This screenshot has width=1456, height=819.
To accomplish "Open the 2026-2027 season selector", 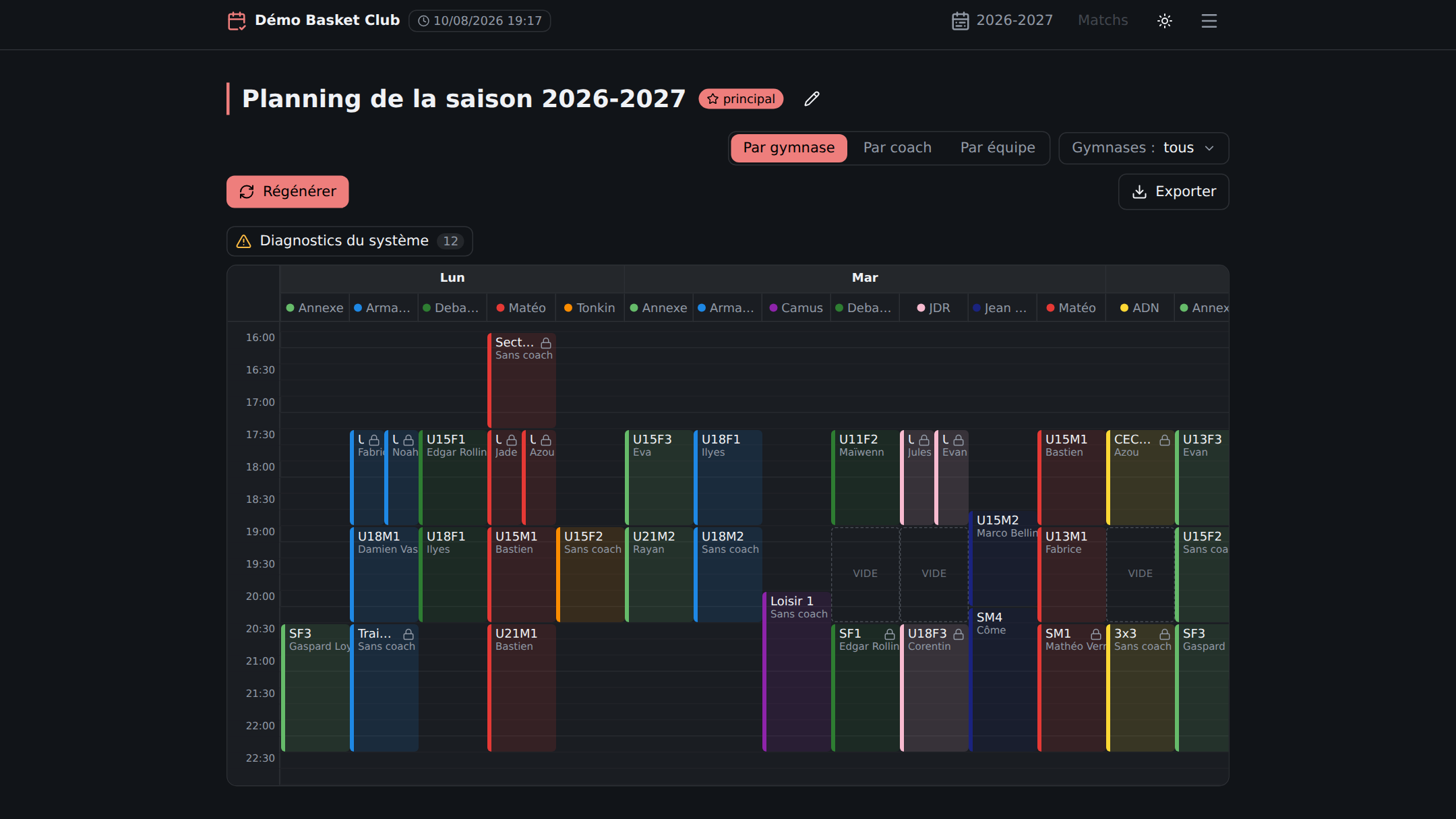I will click(1002, 21).
